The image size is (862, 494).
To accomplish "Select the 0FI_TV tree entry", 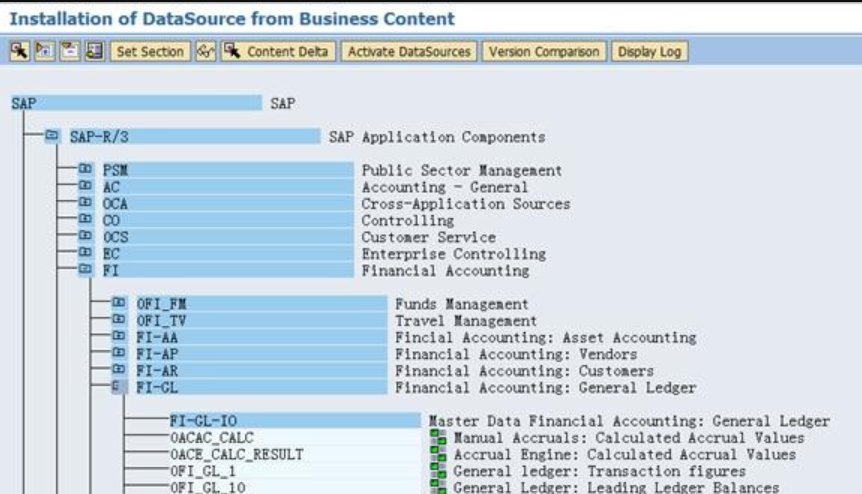I will (262, 320).
